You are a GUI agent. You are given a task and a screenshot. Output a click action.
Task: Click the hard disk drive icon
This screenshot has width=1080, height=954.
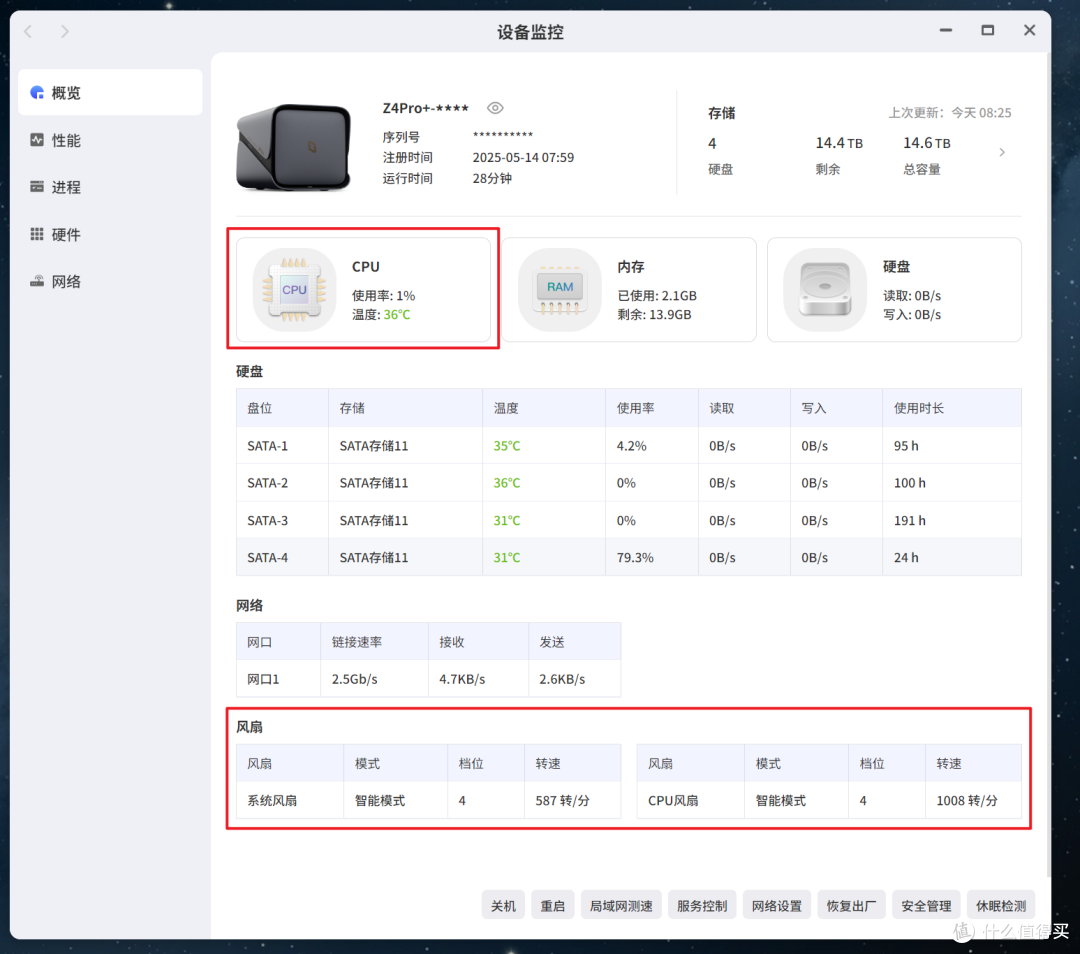825,290
